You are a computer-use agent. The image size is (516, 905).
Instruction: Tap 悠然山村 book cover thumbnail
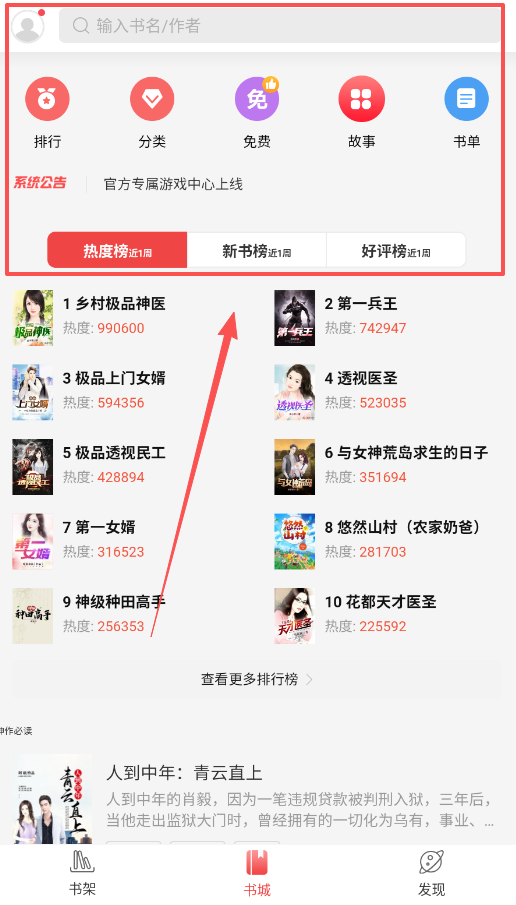click(294, 541)
